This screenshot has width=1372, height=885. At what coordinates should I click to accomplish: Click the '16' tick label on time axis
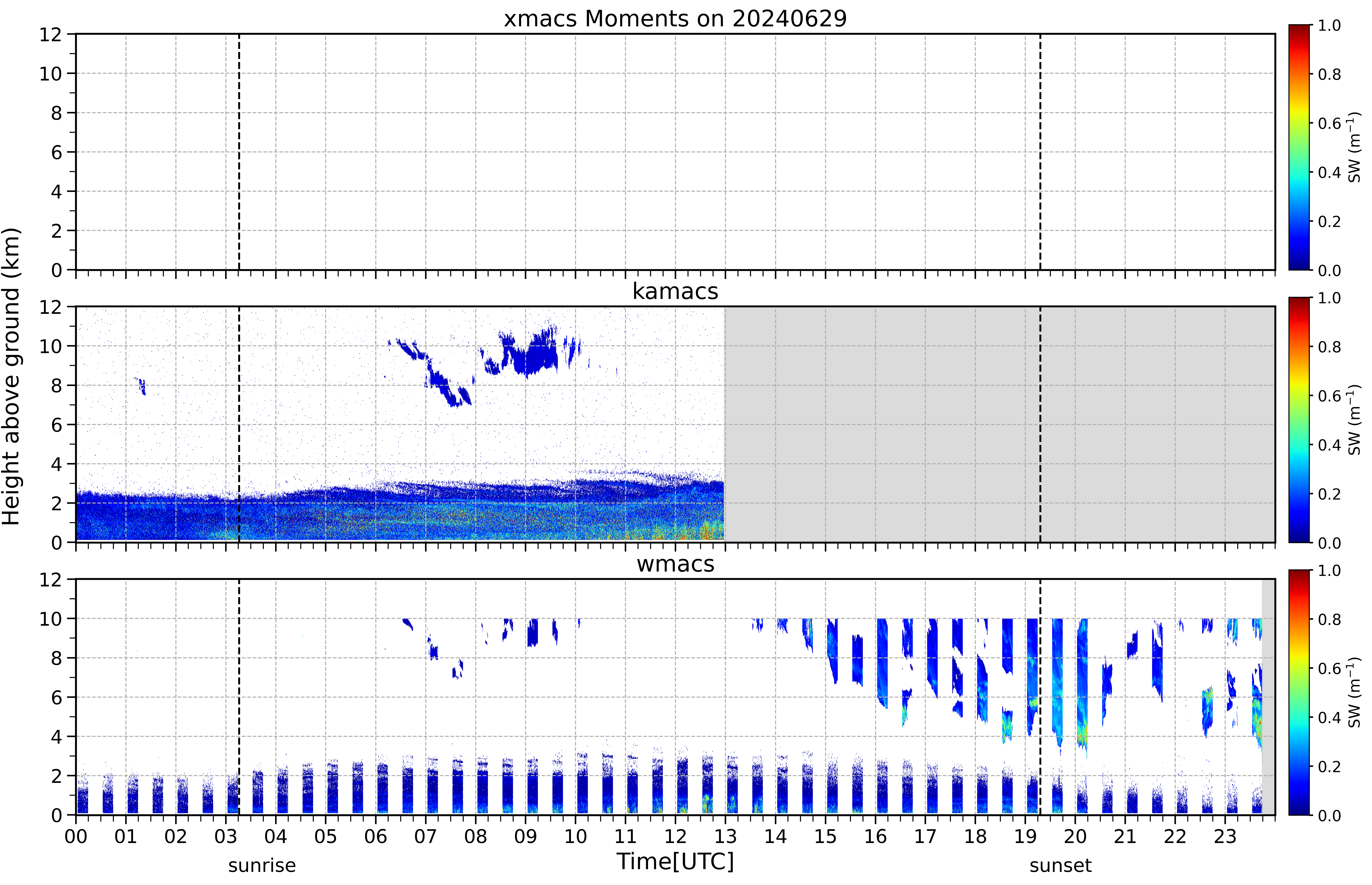876,837
